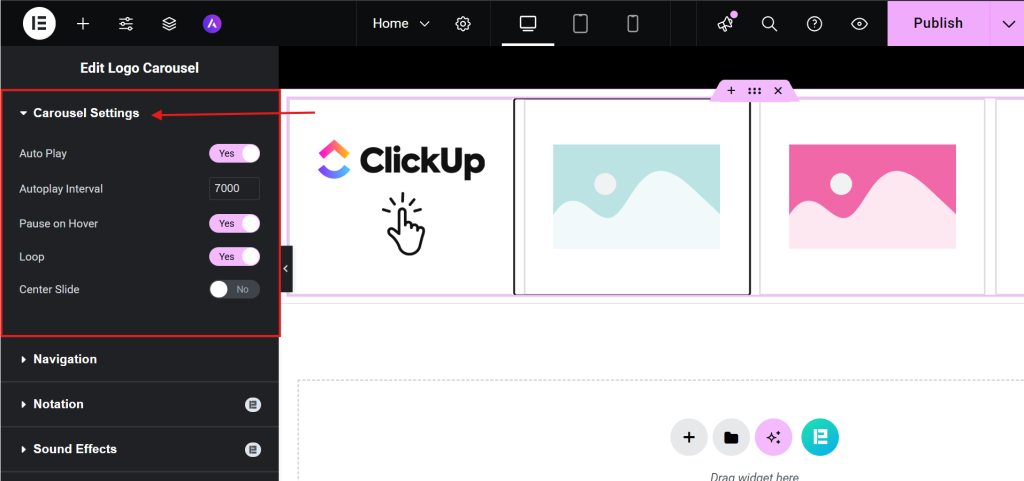Click the Elementor logo menu icon
This screenshot has height=481, width=1024.
[39, 23]
